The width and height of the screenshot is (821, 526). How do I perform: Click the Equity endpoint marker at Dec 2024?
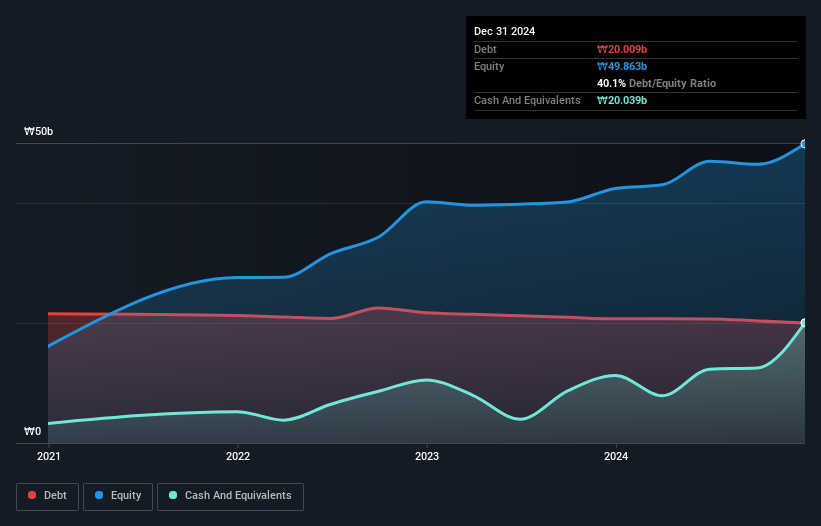coord(804,144)
